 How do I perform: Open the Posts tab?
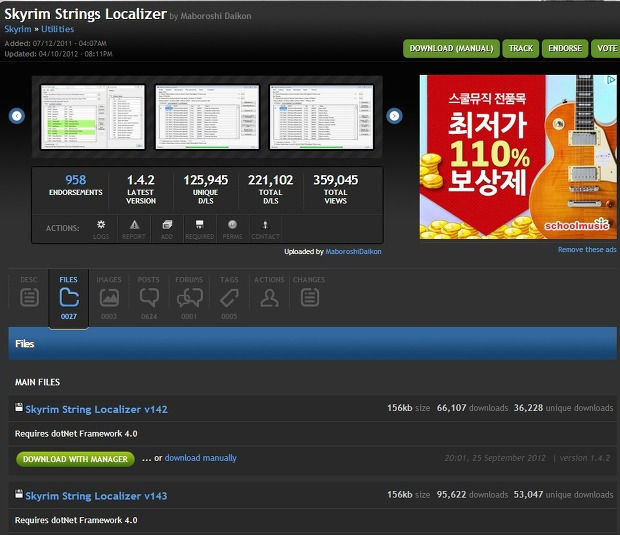click(149, 298)
